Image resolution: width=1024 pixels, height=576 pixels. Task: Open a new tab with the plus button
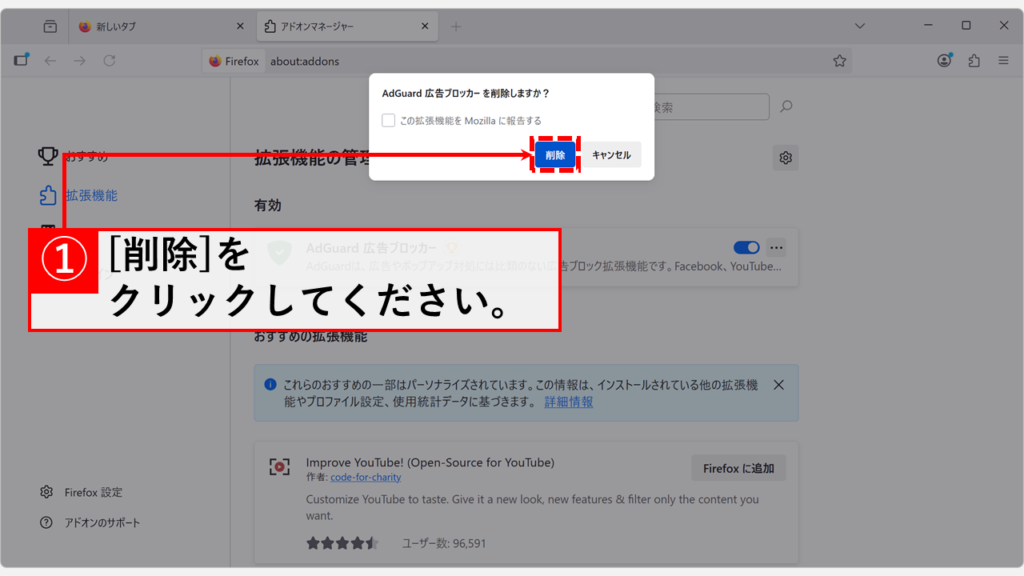[456, 26]
